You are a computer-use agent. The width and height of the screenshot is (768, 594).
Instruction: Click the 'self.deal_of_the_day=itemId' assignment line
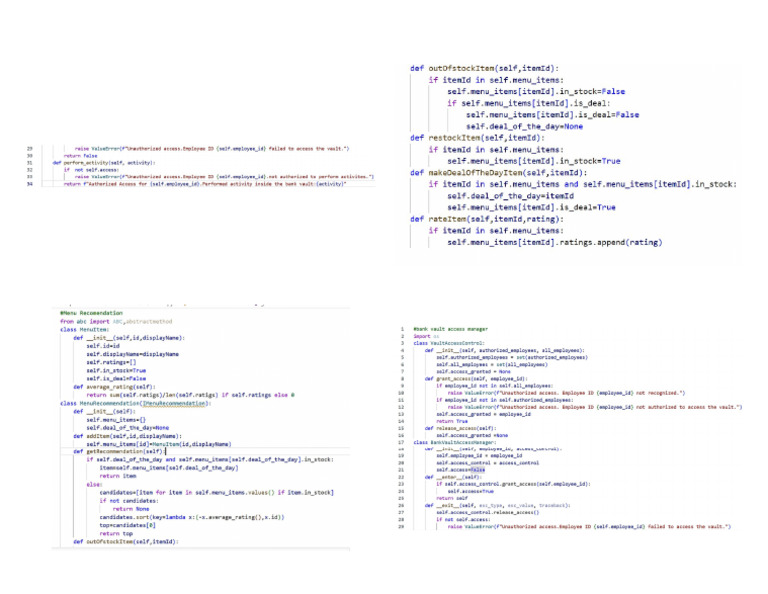(x=510, y=196)
